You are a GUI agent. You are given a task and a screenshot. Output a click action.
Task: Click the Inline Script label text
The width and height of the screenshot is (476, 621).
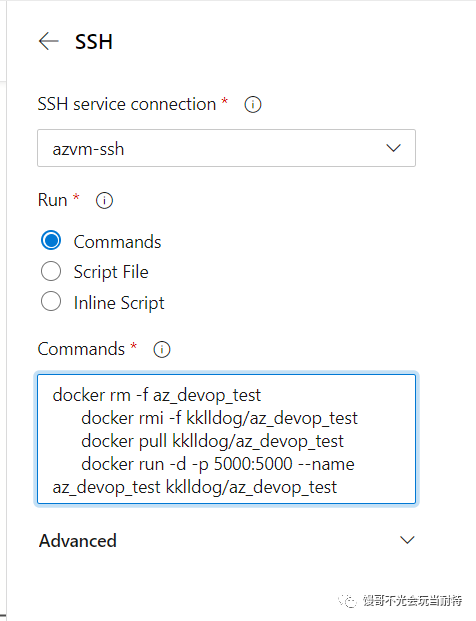click(119, 303)
